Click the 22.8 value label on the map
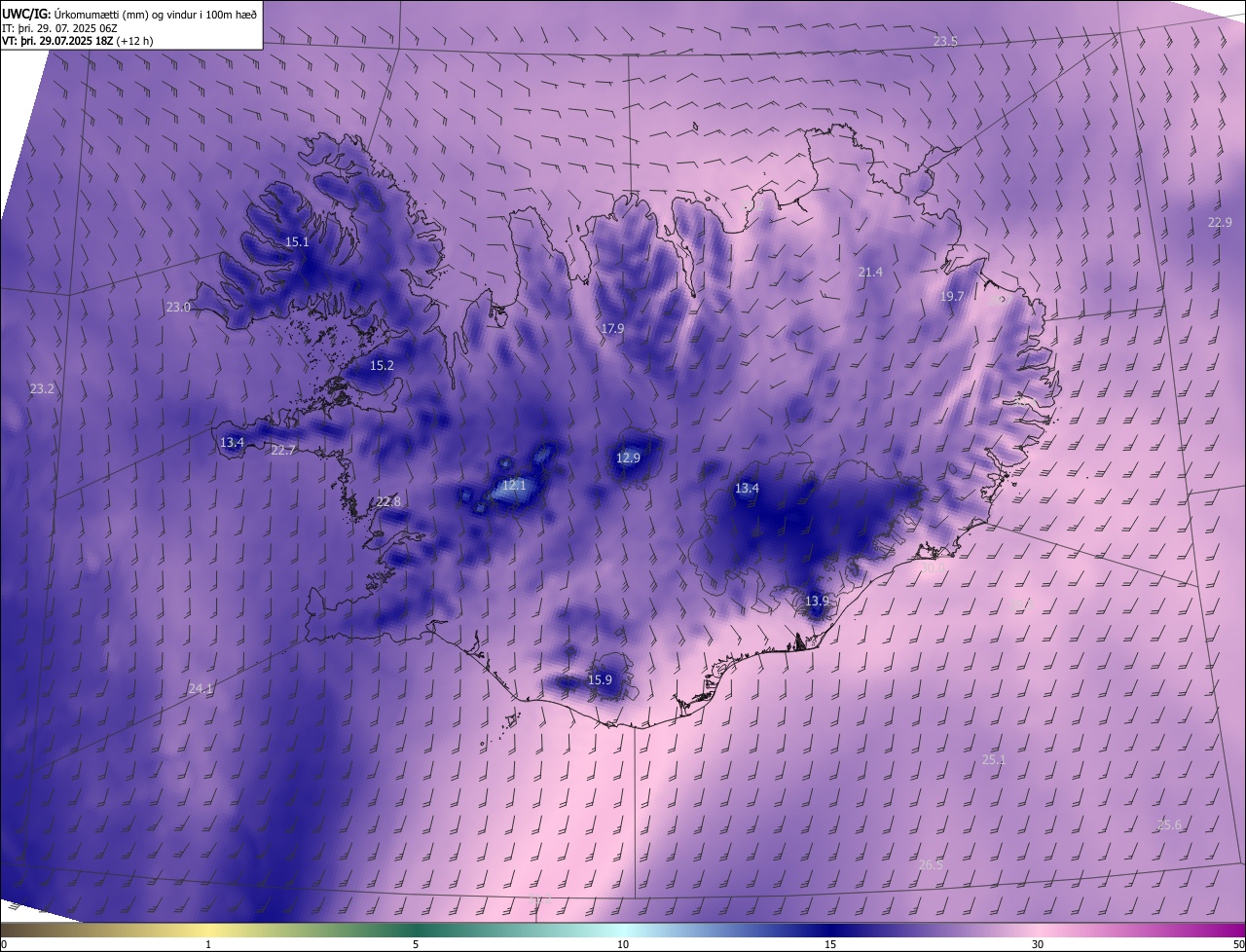Screen dimensions: 1246x952 tap(388, 501)
